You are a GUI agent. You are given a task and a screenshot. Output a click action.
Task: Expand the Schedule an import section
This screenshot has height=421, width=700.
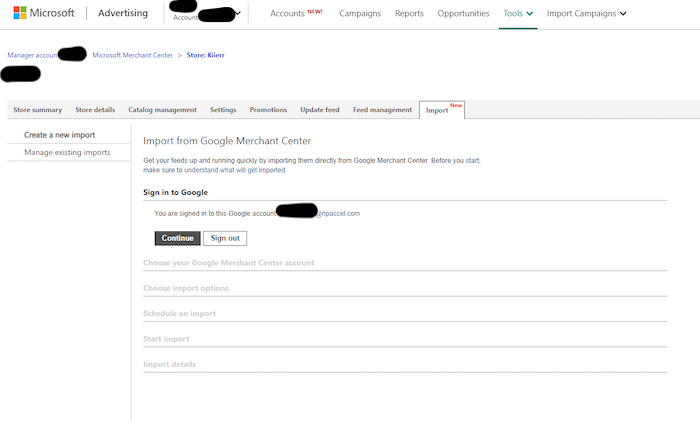(x=179, y=313)
